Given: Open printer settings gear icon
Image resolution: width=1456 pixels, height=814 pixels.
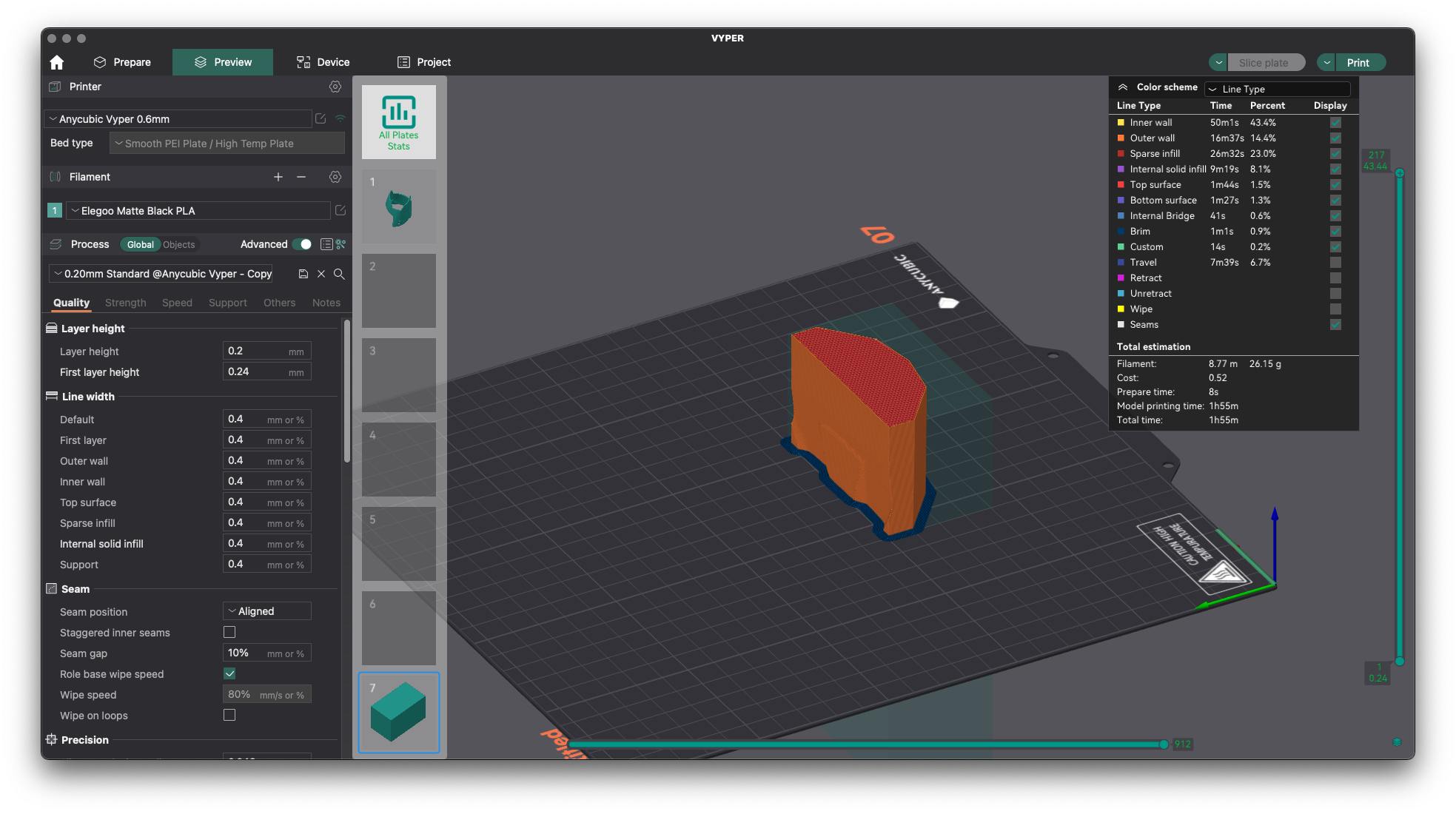Looking at the screenshot, I should coord(335,87).
